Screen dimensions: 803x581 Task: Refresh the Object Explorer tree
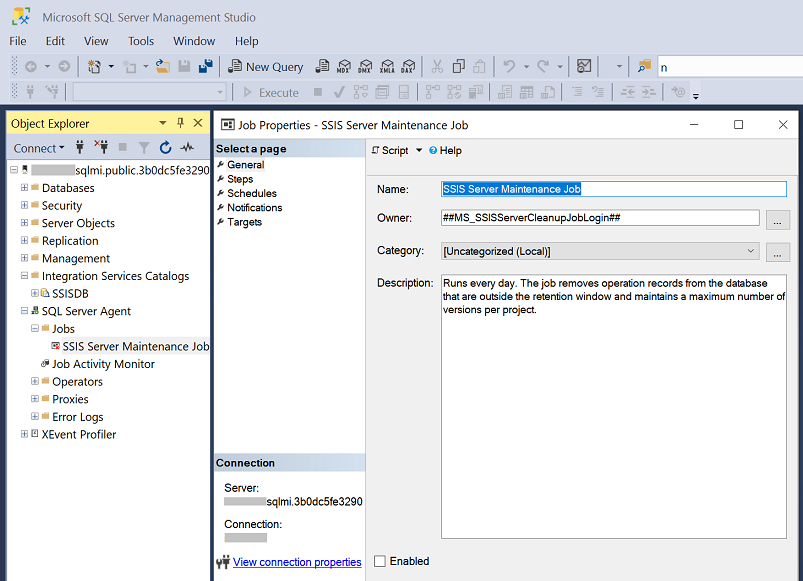pyautogui.click(x=165, y=148)
